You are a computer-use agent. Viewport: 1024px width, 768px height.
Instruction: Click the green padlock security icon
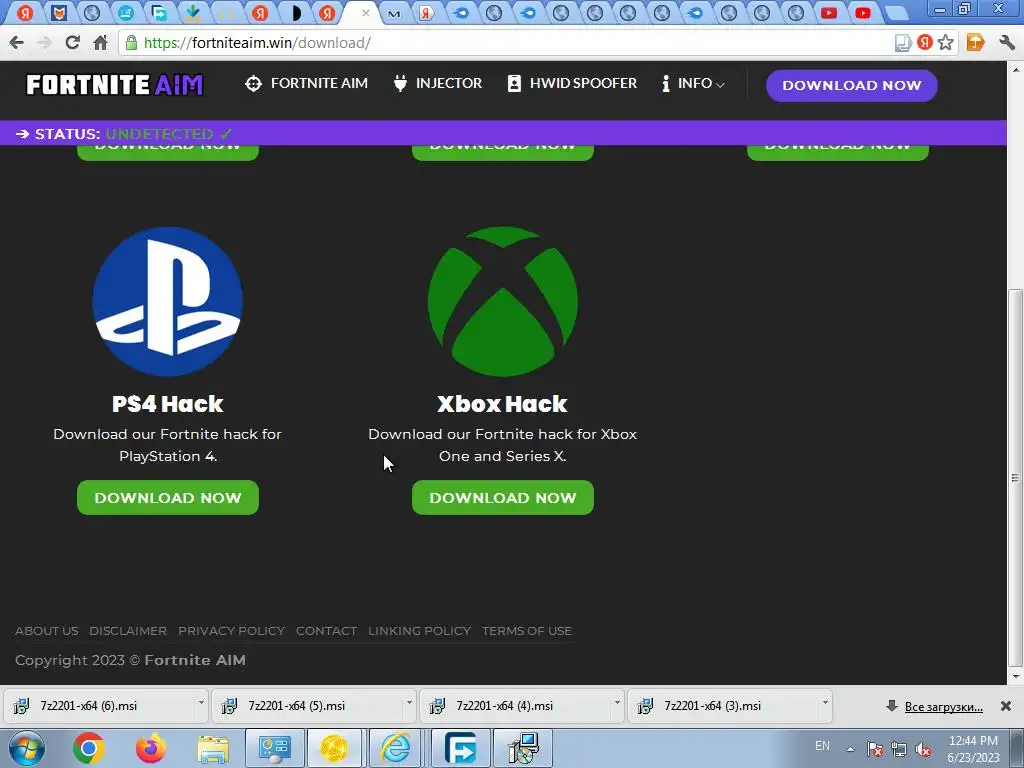131,43
